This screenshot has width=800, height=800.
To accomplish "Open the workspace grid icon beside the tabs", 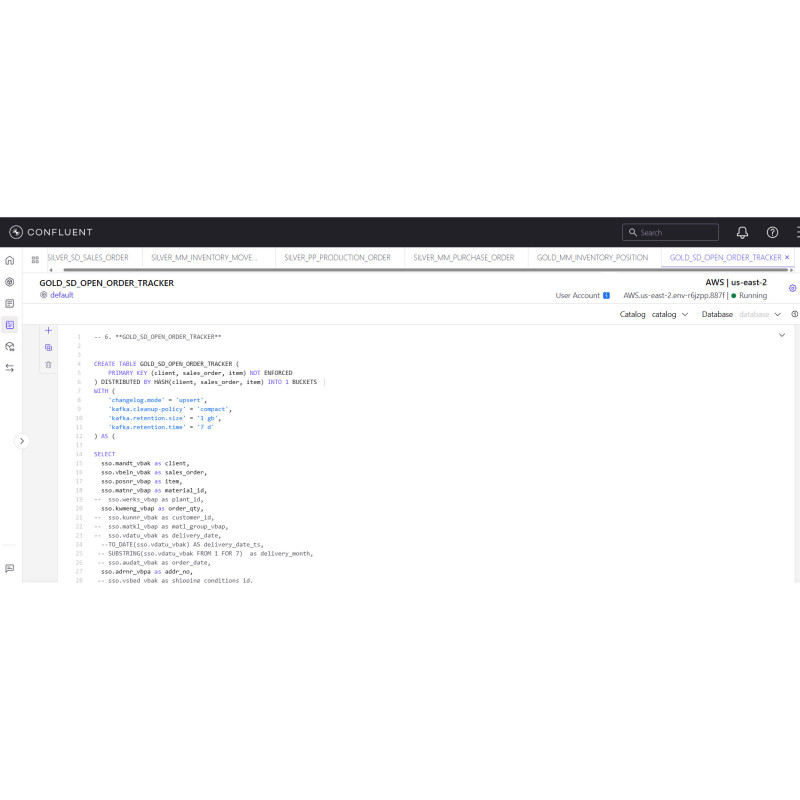I will tap(35, 258).
